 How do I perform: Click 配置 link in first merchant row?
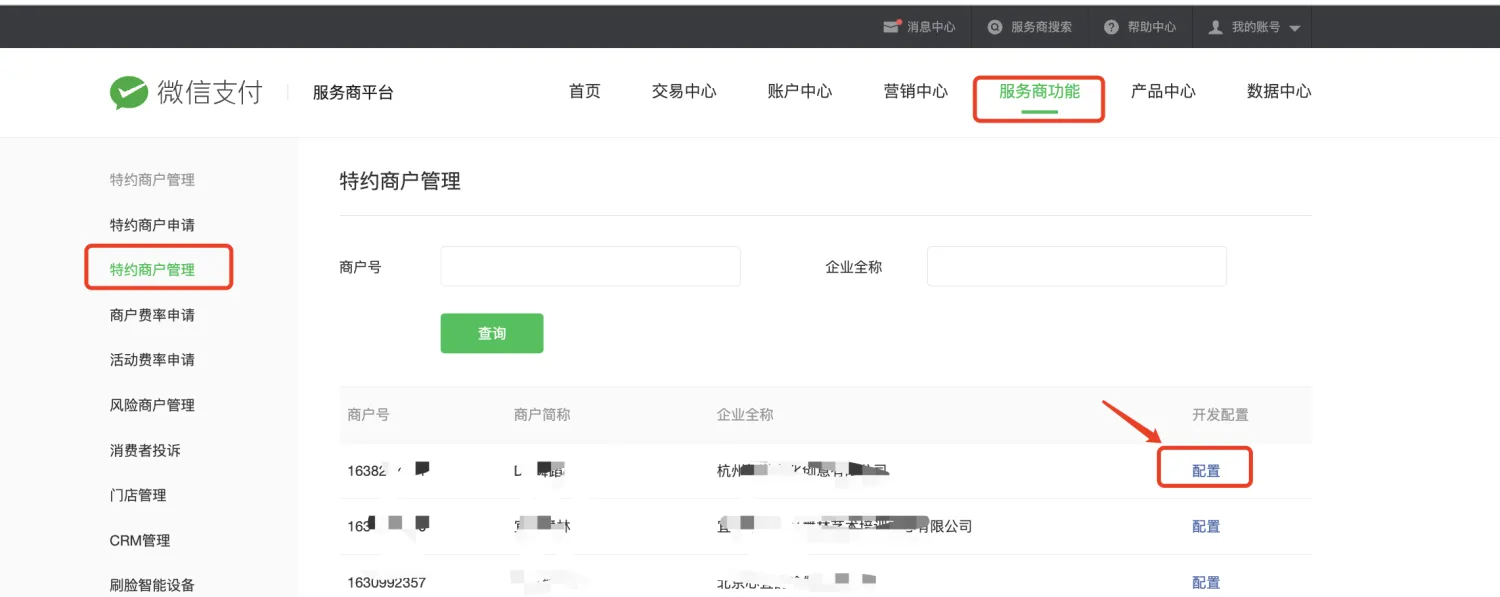coord(1206,470)
